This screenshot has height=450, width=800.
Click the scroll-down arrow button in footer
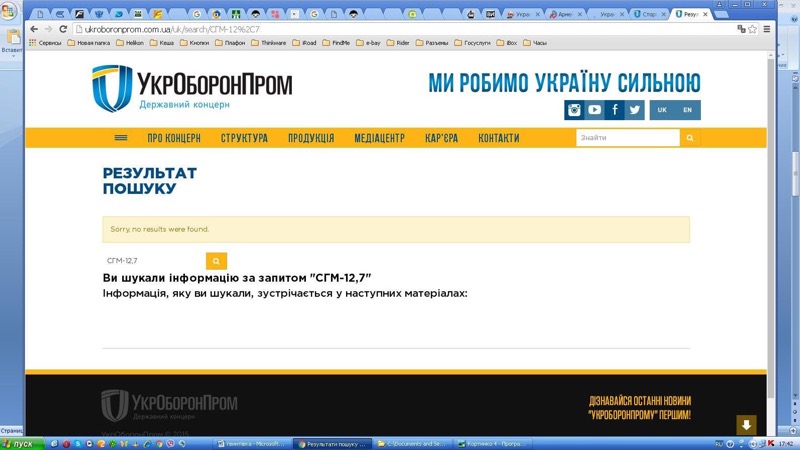[x=746, y=425]
